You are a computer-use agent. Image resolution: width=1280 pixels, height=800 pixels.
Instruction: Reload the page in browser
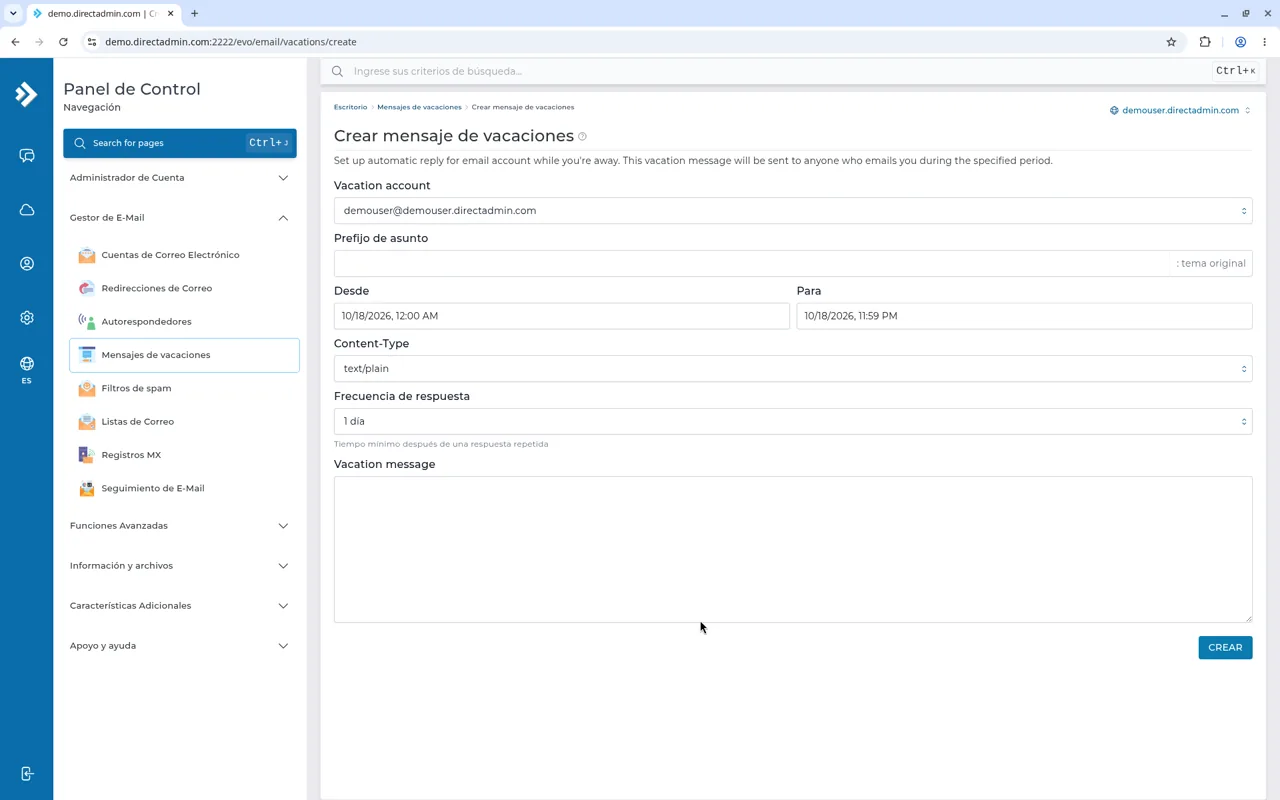coord(63,42)
